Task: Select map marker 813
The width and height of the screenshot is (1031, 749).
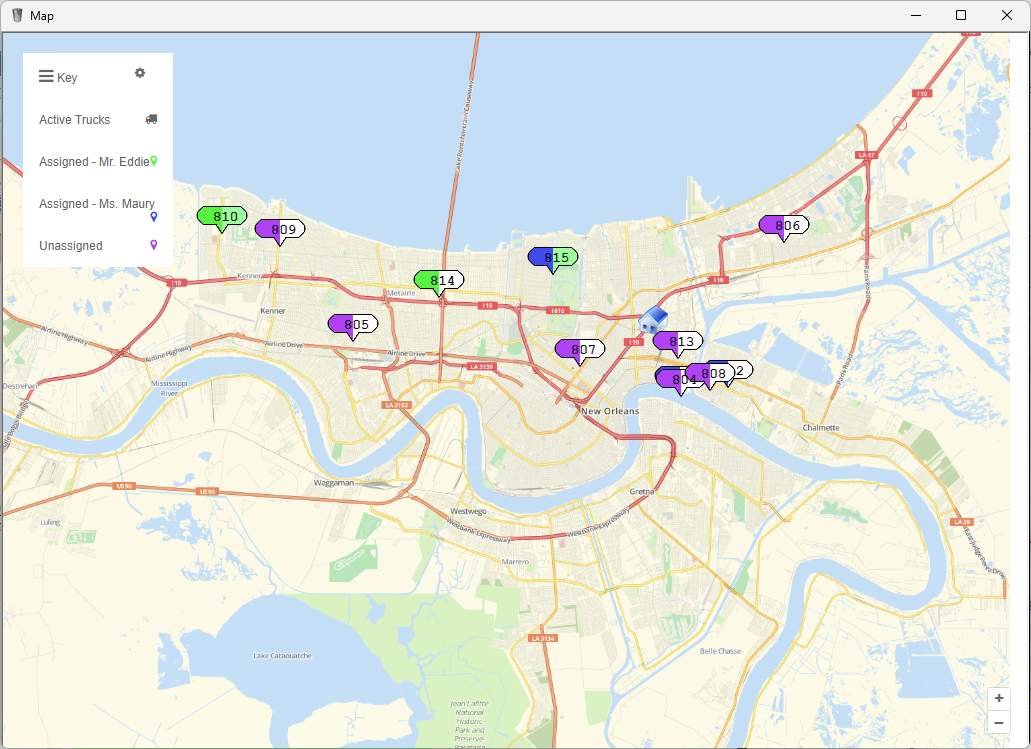Action: [678, 341]
